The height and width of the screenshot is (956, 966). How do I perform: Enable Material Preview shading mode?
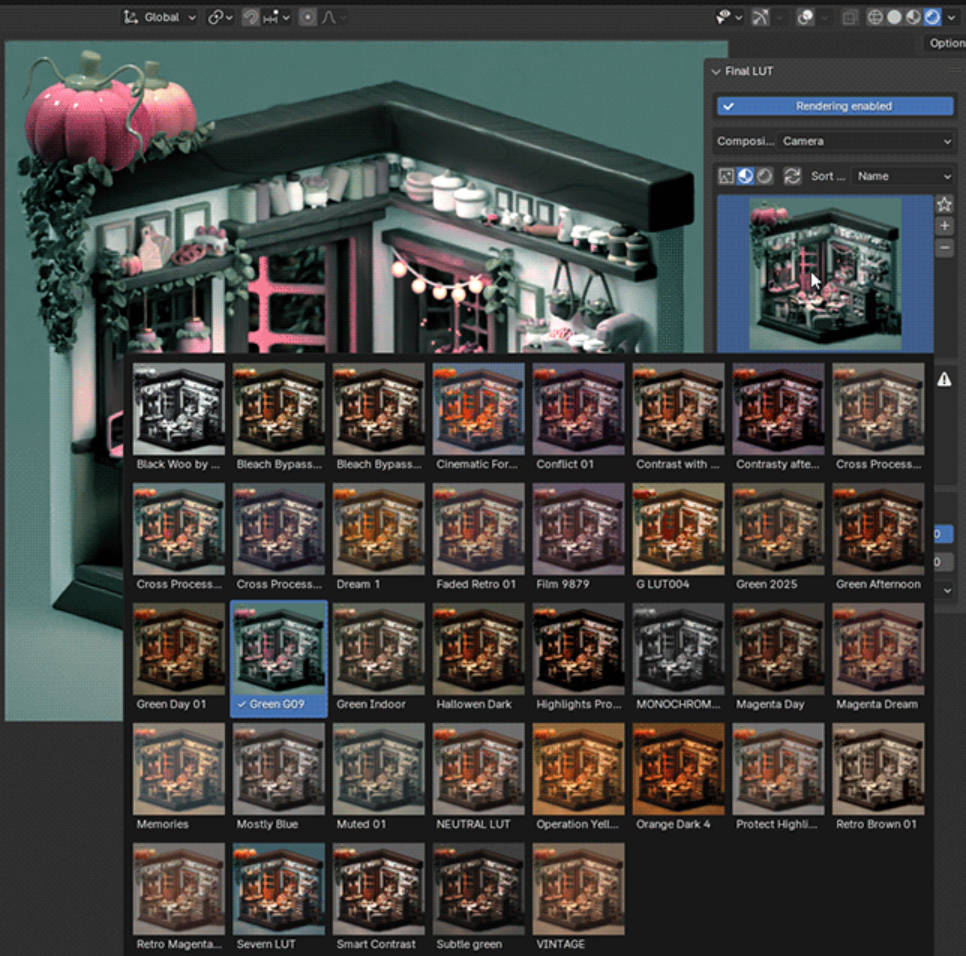[x=911, y=17]
